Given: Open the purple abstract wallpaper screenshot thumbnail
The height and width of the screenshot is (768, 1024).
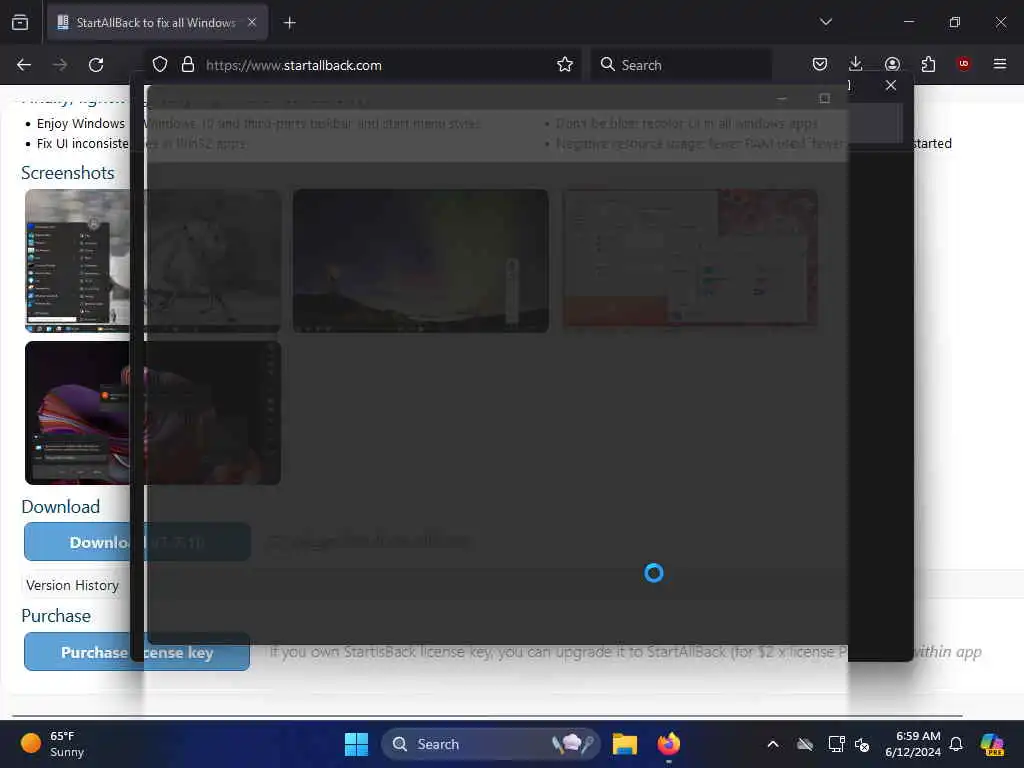Looking at the screenshot, I should tap(153, 413).
